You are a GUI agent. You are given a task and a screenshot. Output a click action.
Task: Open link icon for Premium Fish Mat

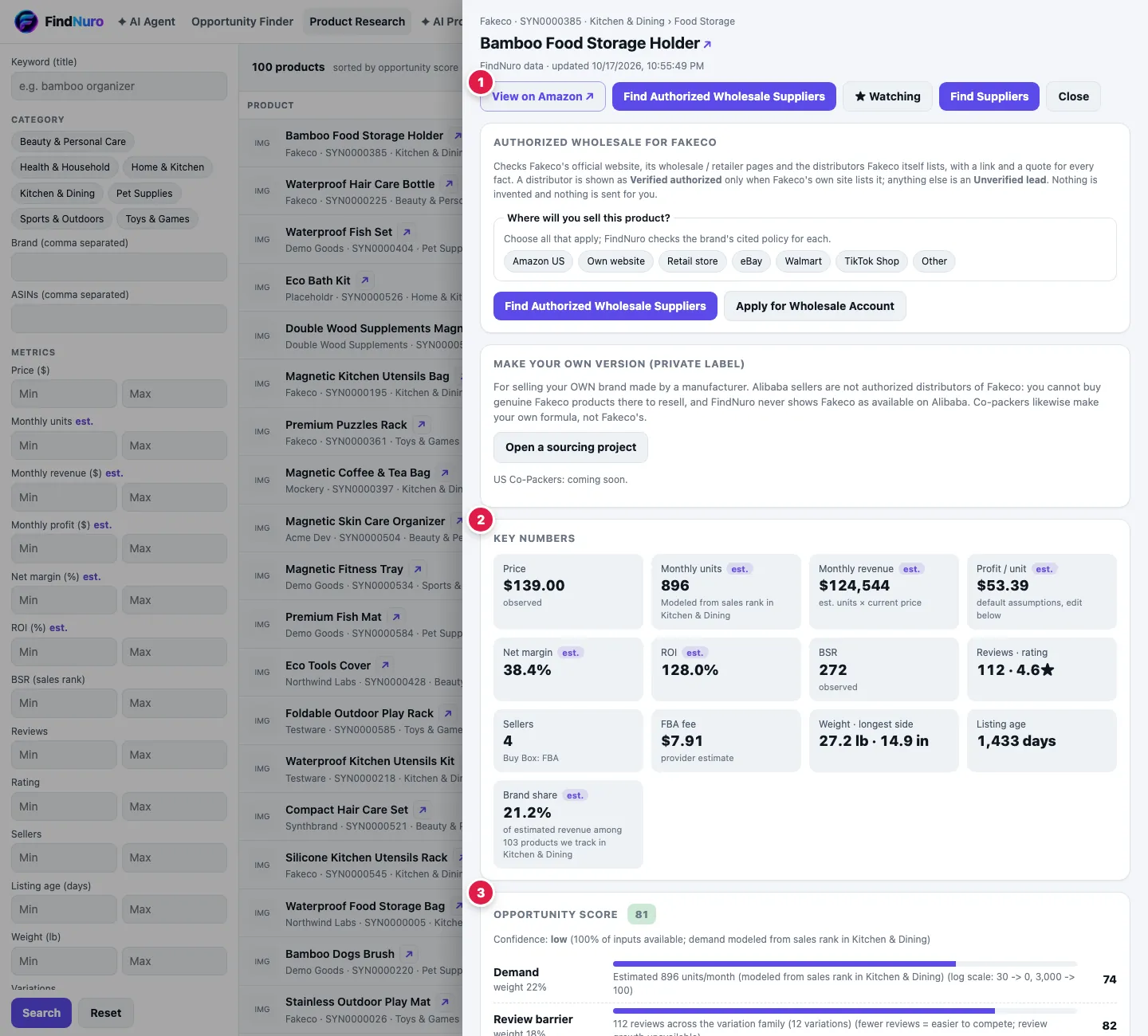(x=395, y=617)
